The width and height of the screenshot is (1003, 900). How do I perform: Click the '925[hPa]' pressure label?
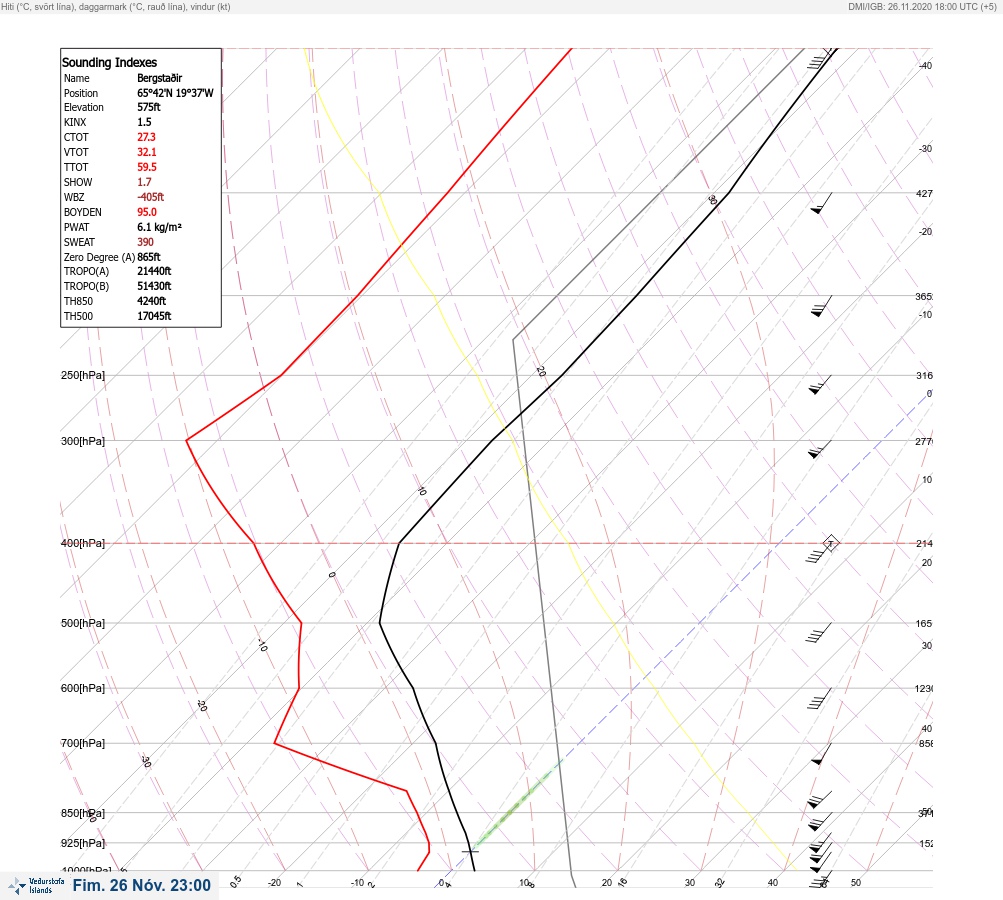pos(83,844)
